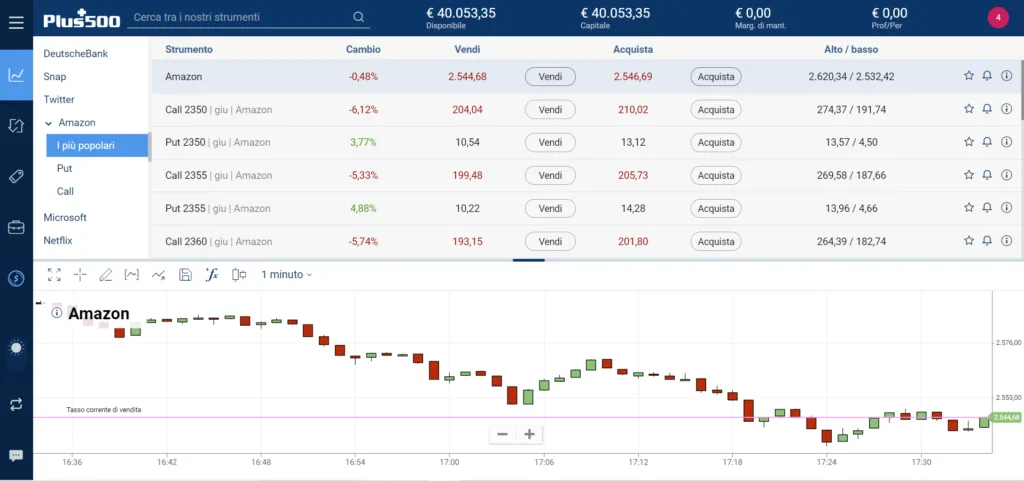
Task: Toggle the light/dark theme sun icon
Action: pos(16,348)
